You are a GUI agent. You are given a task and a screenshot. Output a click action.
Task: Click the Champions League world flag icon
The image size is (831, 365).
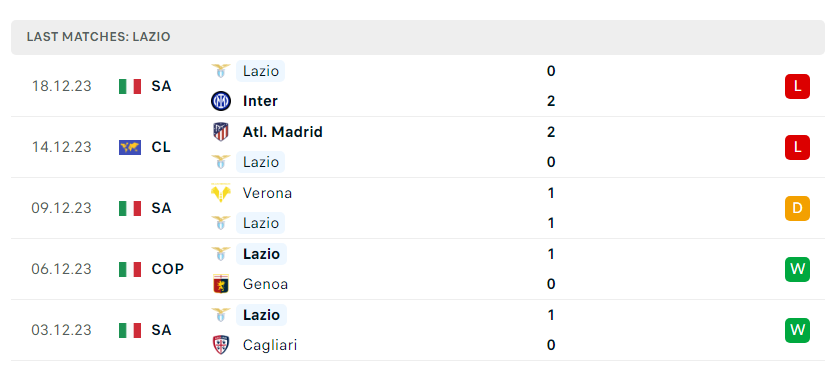point(130,147)
